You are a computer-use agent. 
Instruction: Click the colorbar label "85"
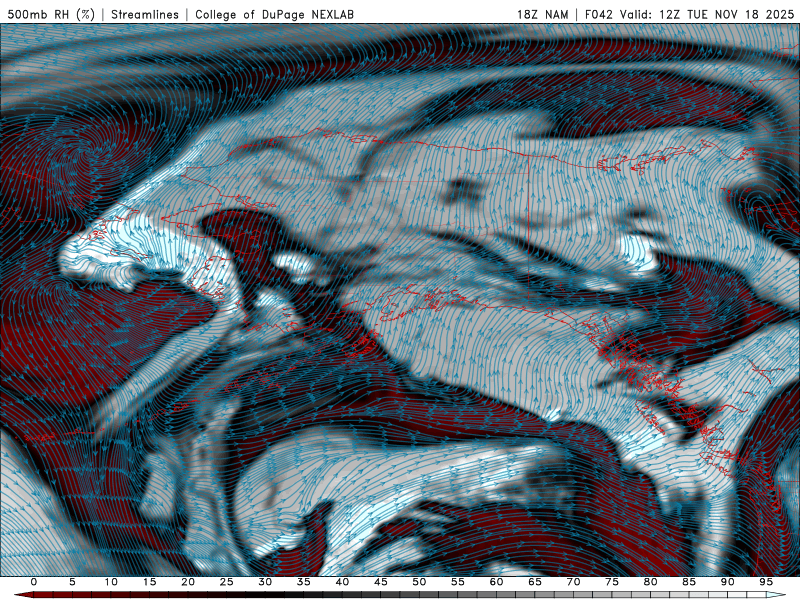pyautogui.click(x=689, y=582)
